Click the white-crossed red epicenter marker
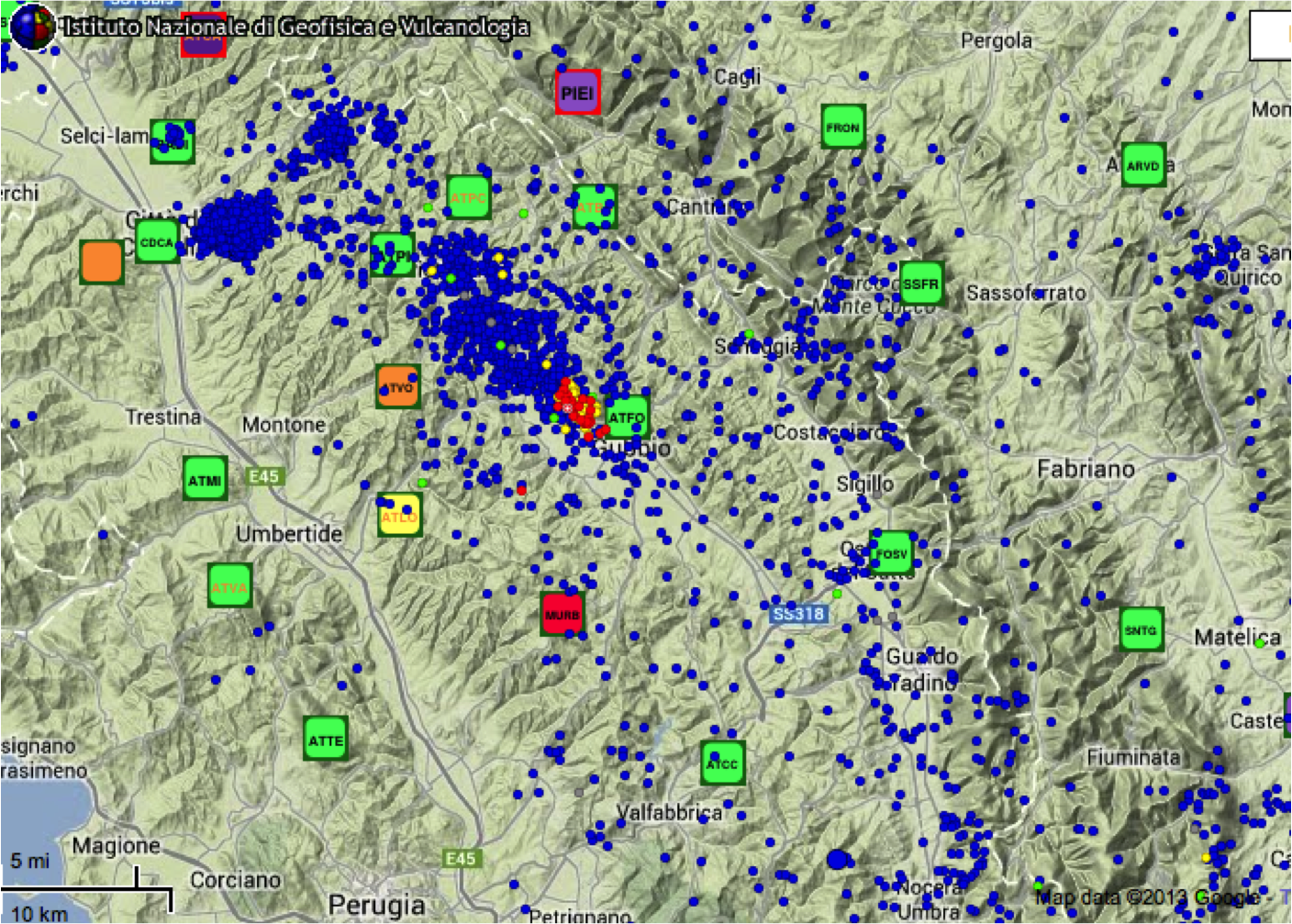Viewport: 1292px width, 924px height. click(567, 407)
